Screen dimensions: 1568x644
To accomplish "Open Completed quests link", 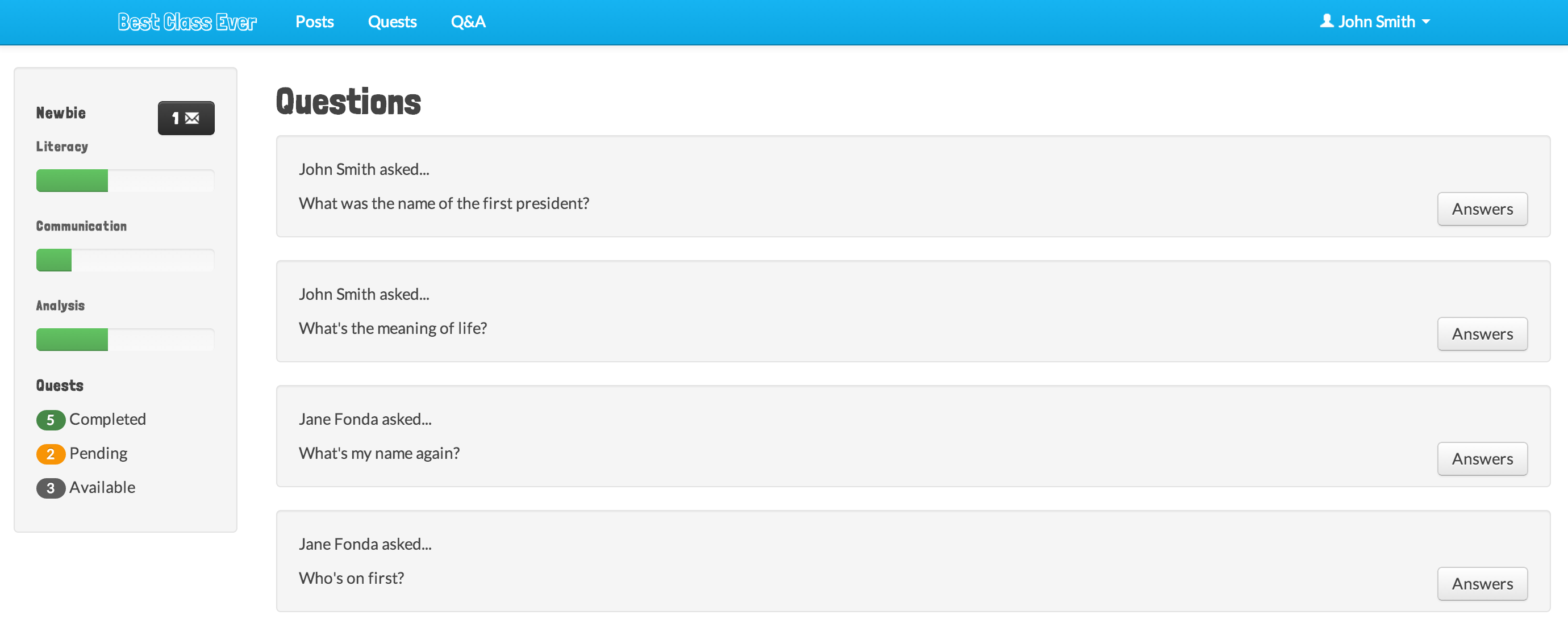I will (x=108, y=419).
